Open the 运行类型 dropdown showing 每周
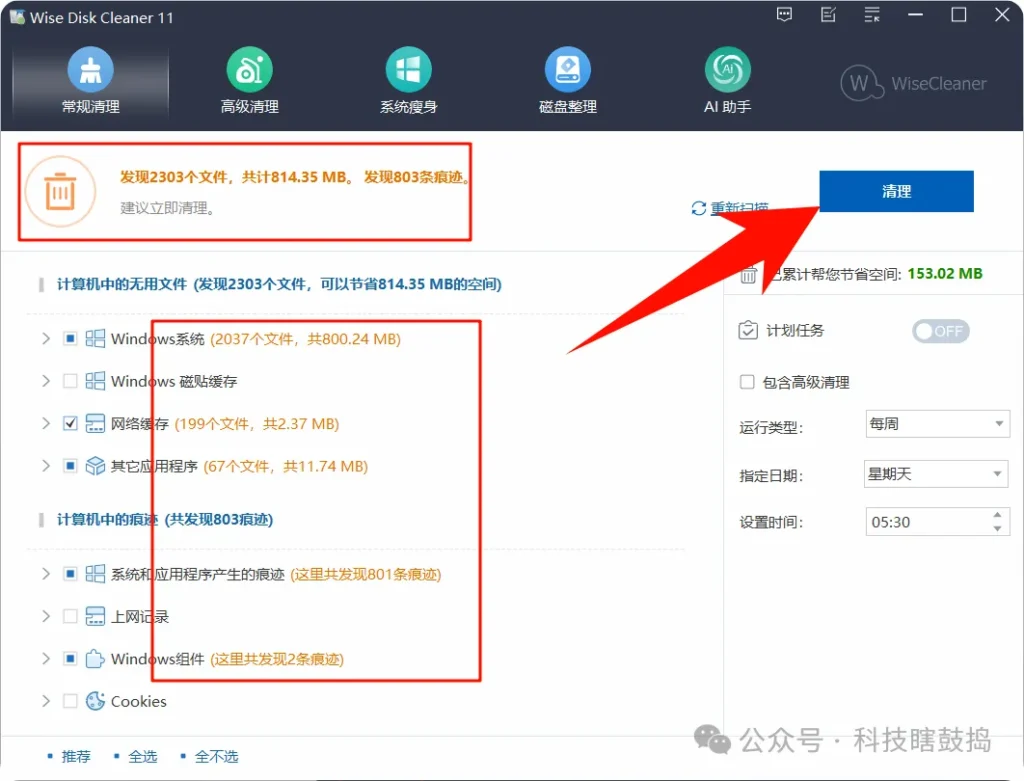The width and height of the screenshot is (1024, 781). click(x=937, y=424)
